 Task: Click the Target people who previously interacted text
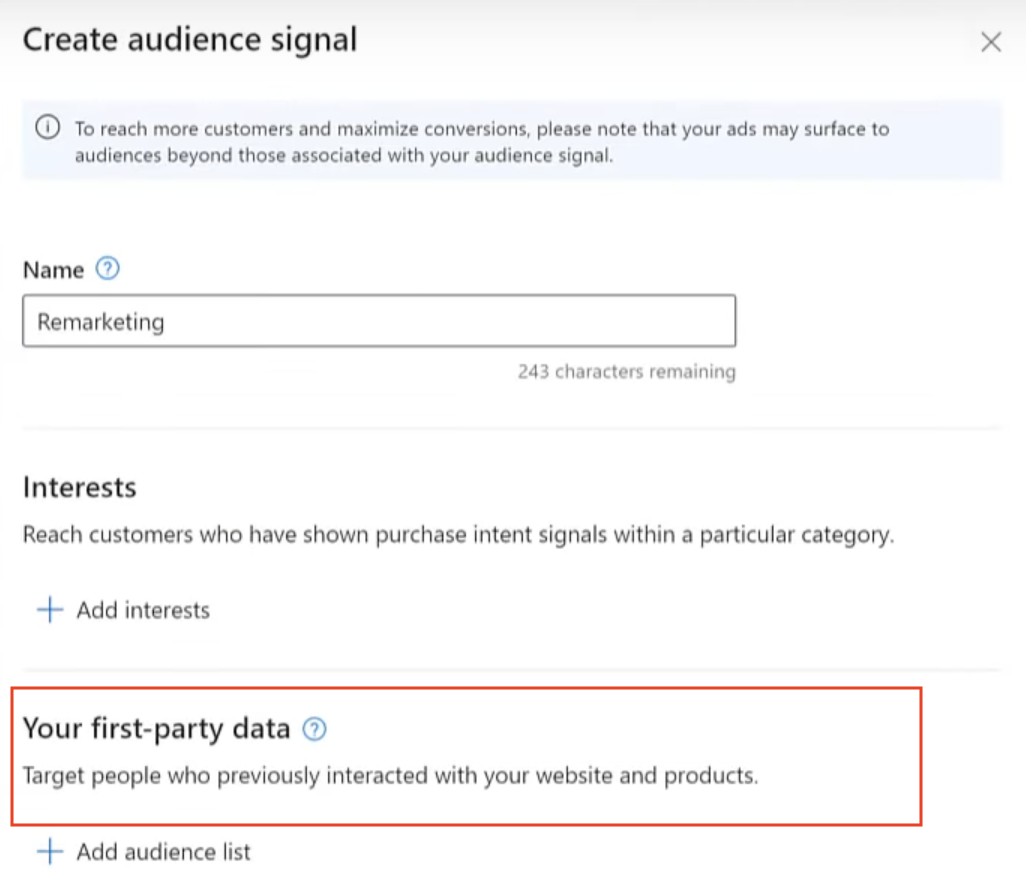click(x=391, y=776)
